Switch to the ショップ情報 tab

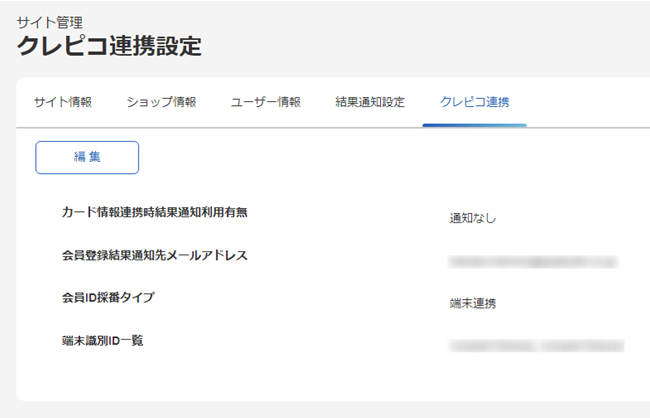tap(161, 102)
